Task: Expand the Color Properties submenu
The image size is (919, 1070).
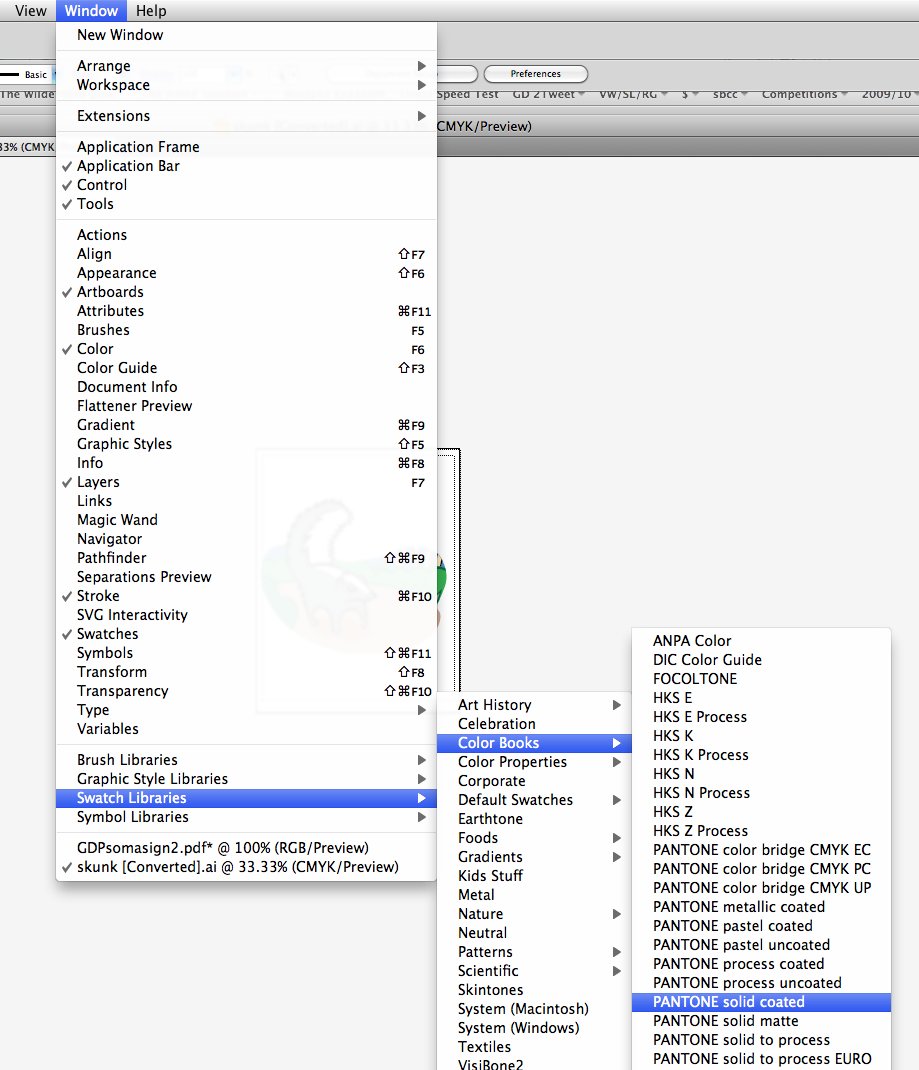Action: [534, 762]
